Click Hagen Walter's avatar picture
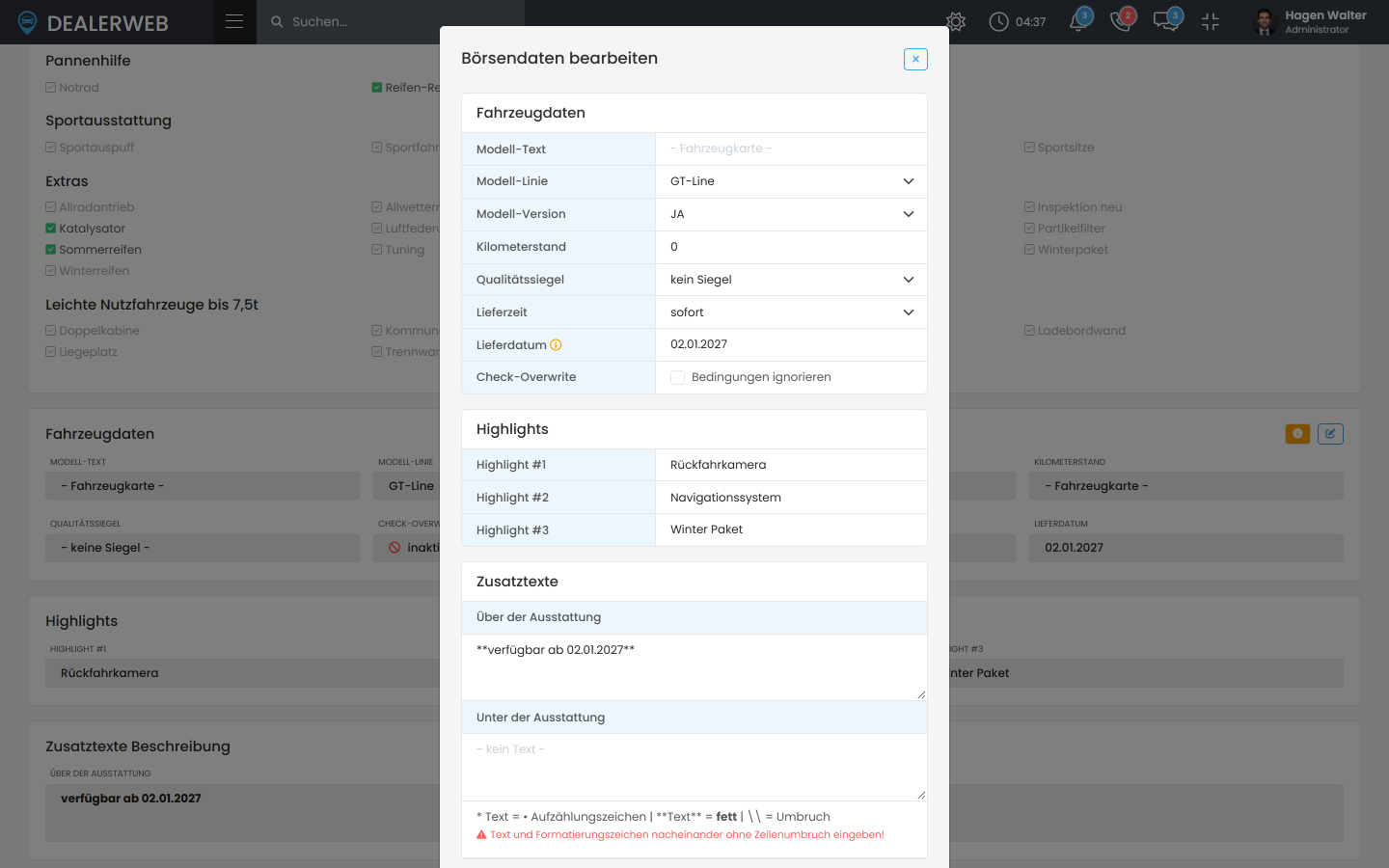Viewport: 1389px width, 868px height. click(1266, 21)
